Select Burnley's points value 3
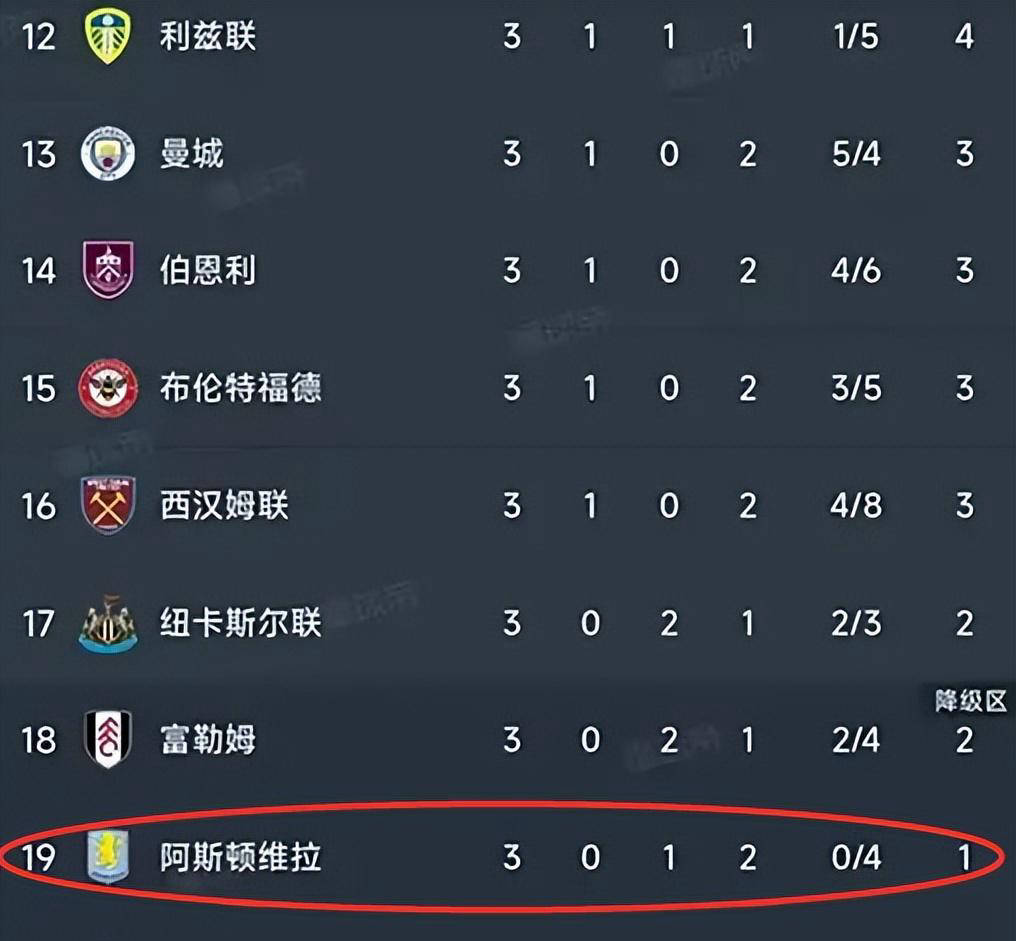The height and width of the screenshot is (941, 1016). [x=963, y=271]
